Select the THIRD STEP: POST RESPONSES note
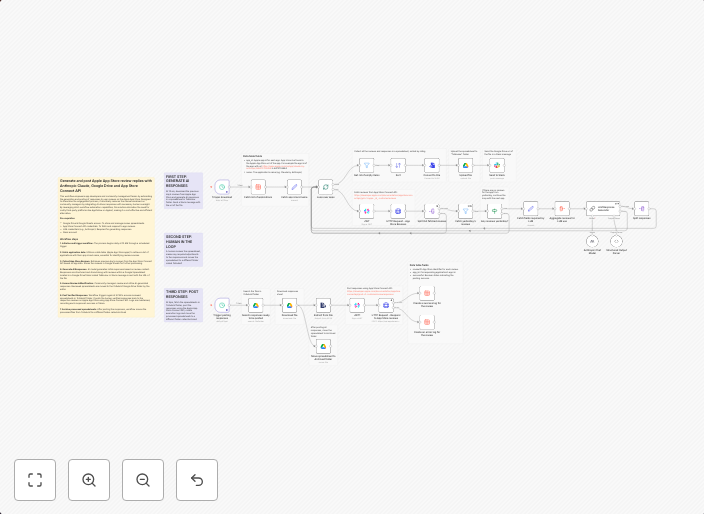The height and width of the screenshot is (514, 704). tap(184, 305)
